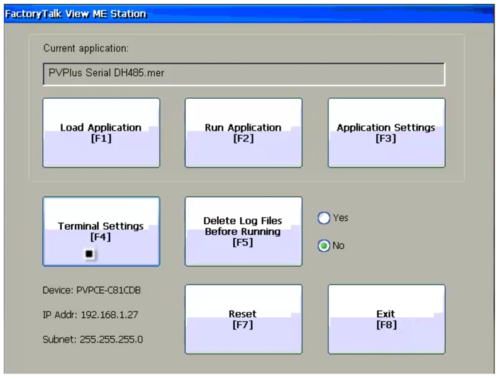Click the IP Addr: 192.168.1.27 text

[90, 315]
